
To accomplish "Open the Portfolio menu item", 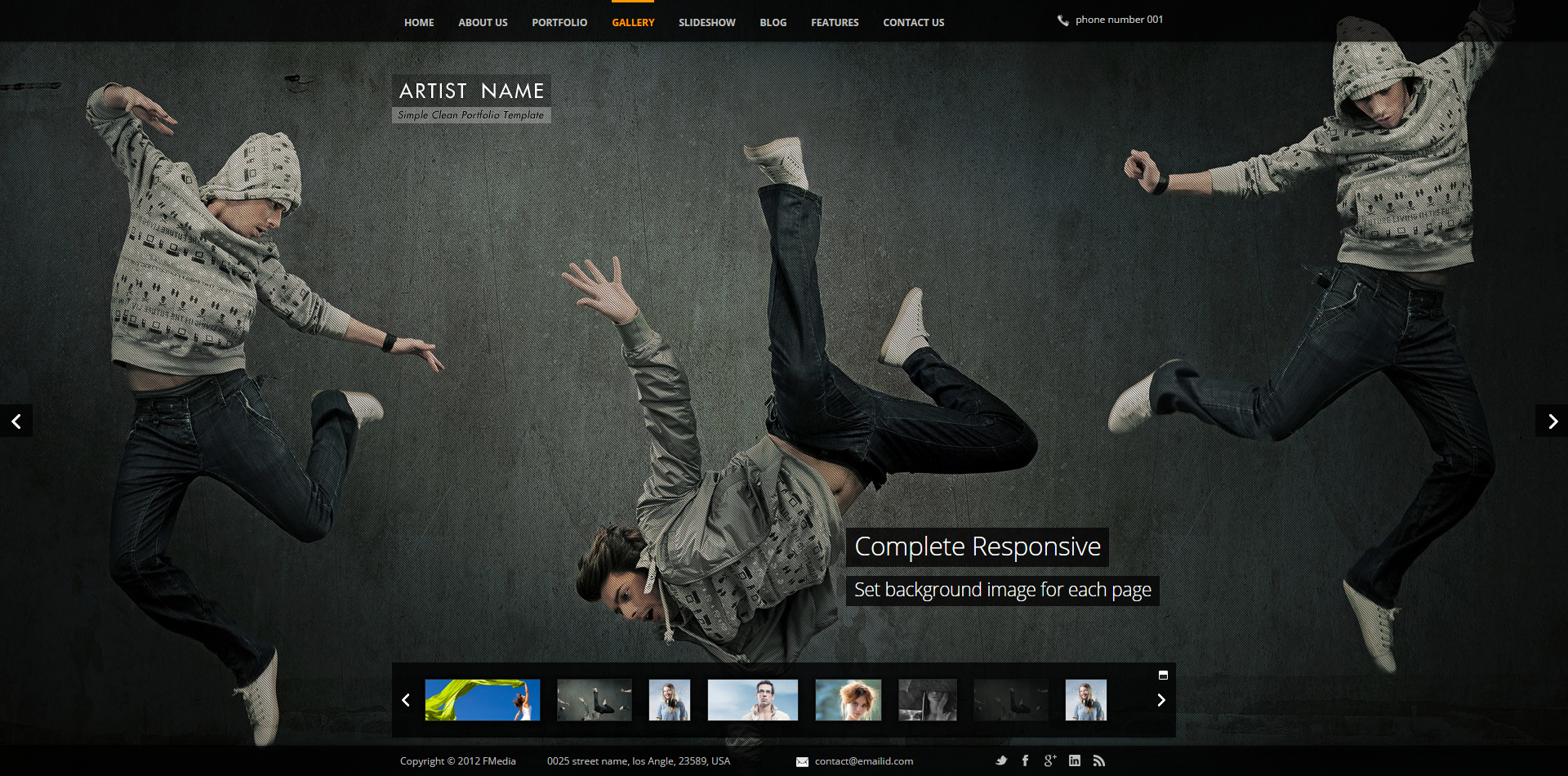I will (x=559, y=22).
